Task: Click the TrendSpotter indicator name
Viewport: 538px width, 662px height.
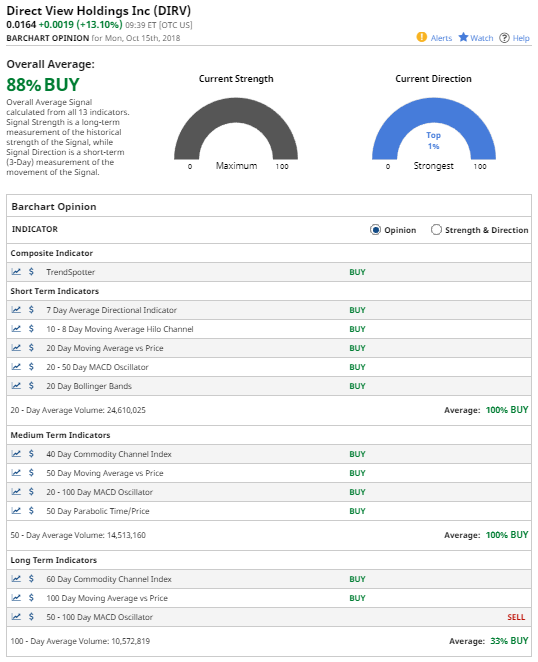Action: [x=71, y=272]
